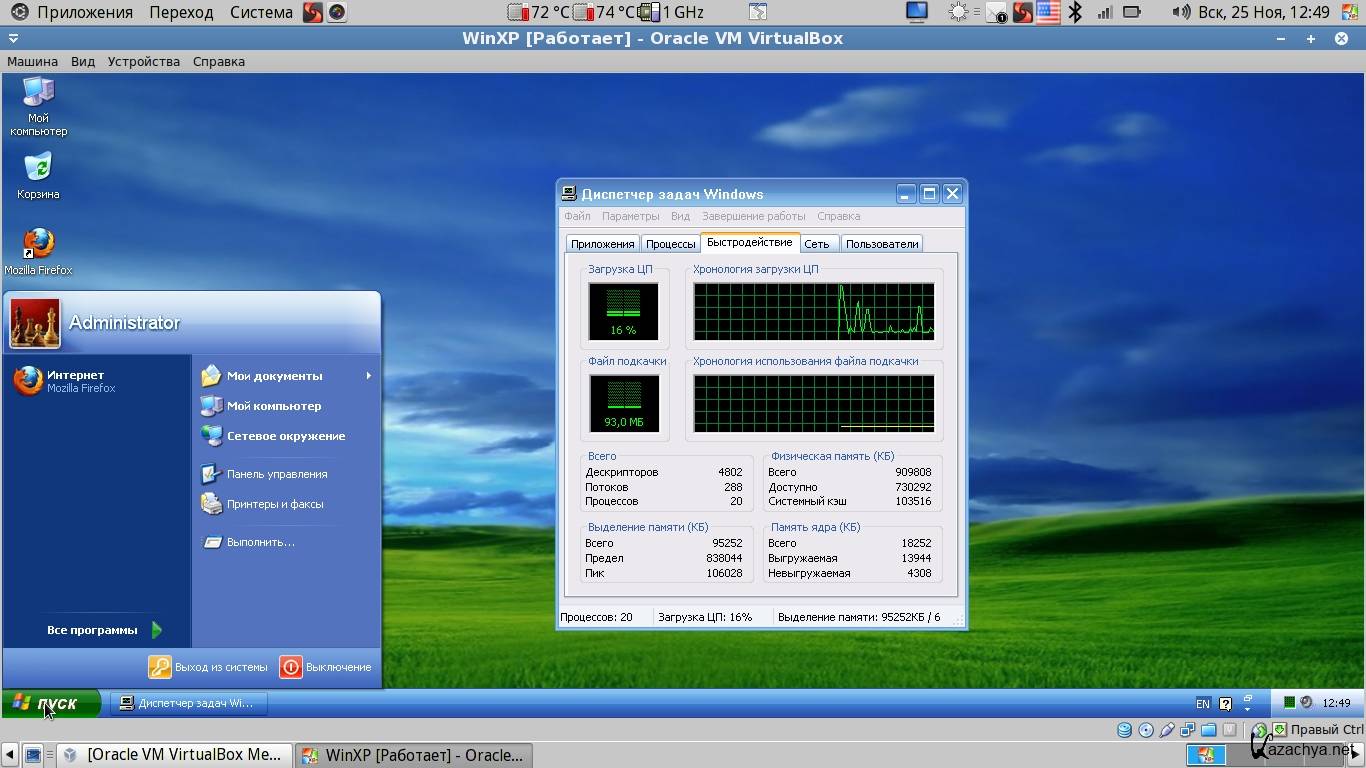The height and width of the screenshot is (768, 1366).
Task: Click the VirtualBox hard disk status icon
Action: coord(1124,730)
